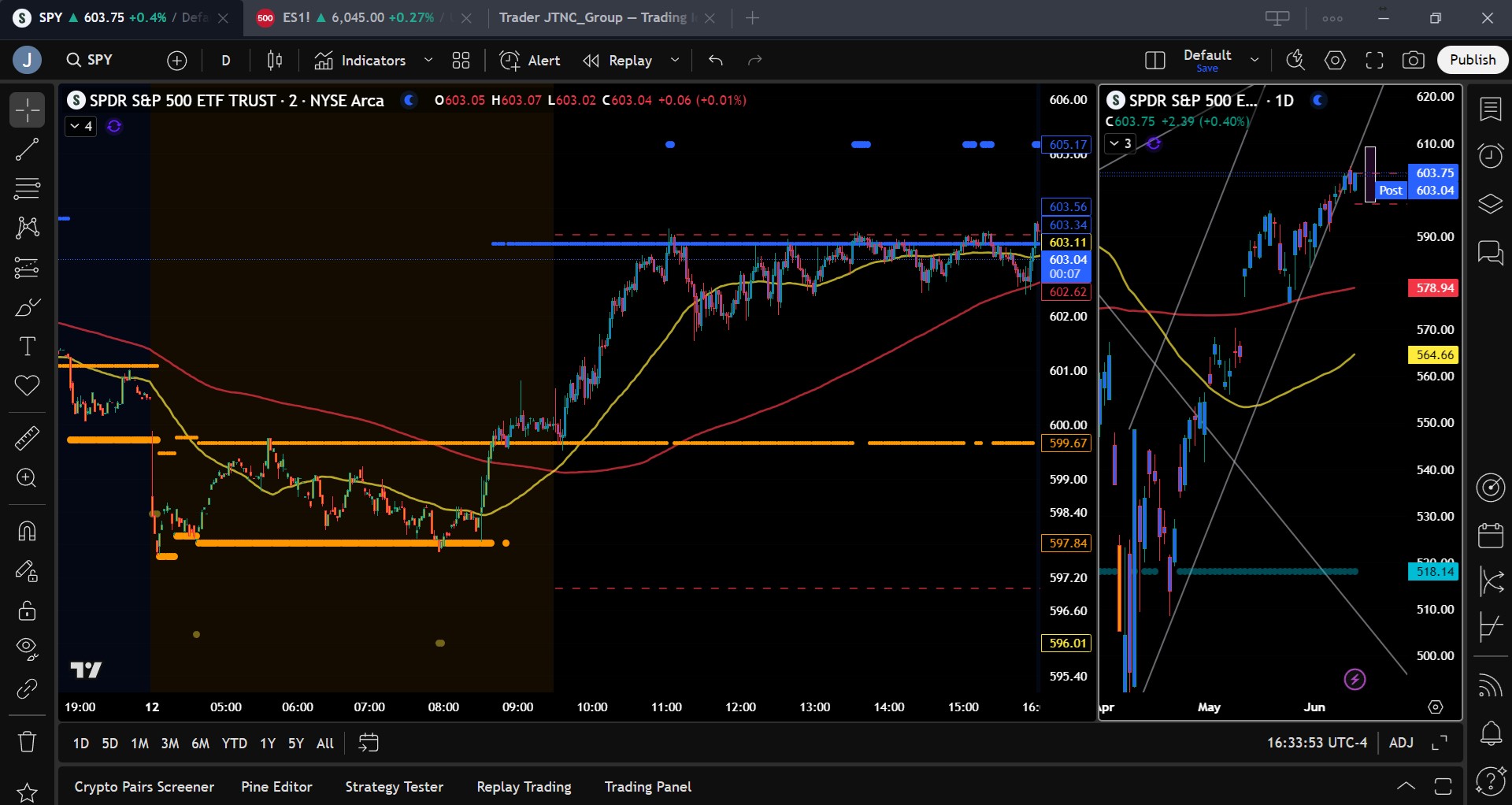Open the Trading Panel tab
Viewport: 1512px width, 805px height.
coord(648,787)
